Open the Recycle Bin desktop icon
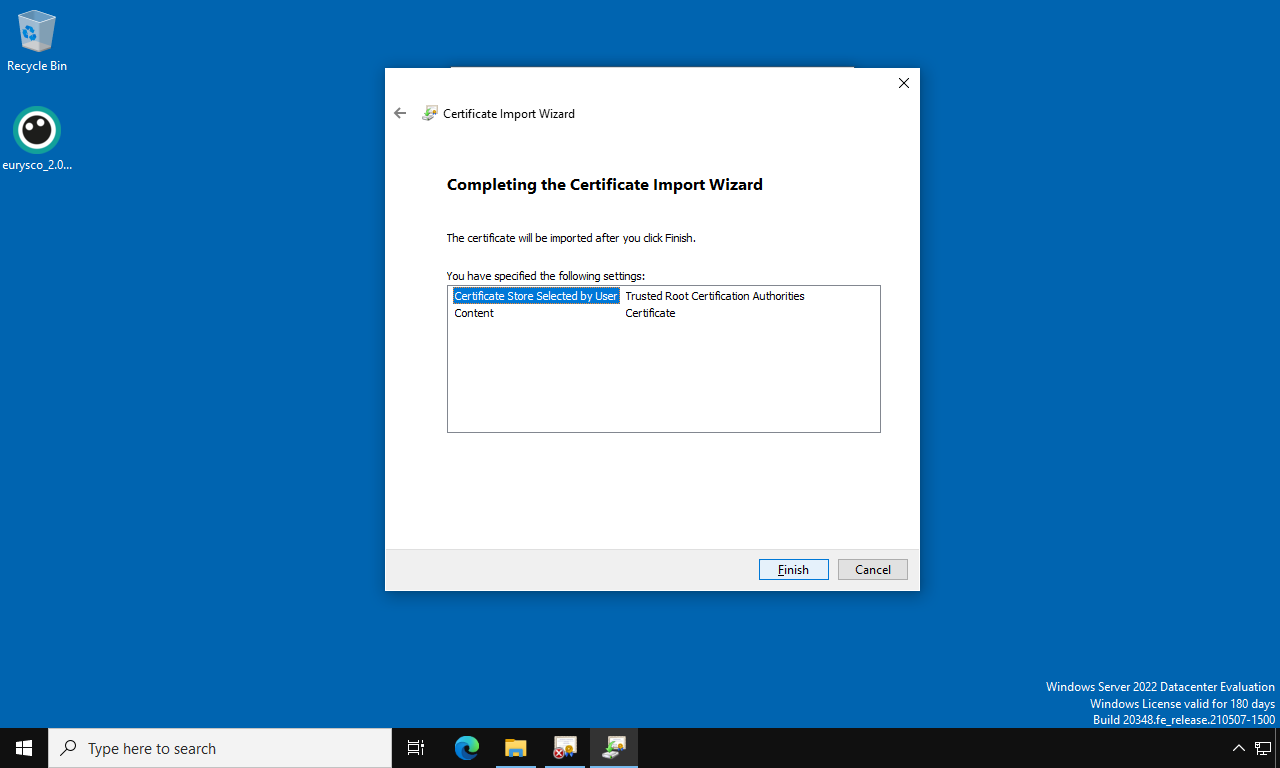Viewport: 1280px width, 768px height. tap(37, 32)
